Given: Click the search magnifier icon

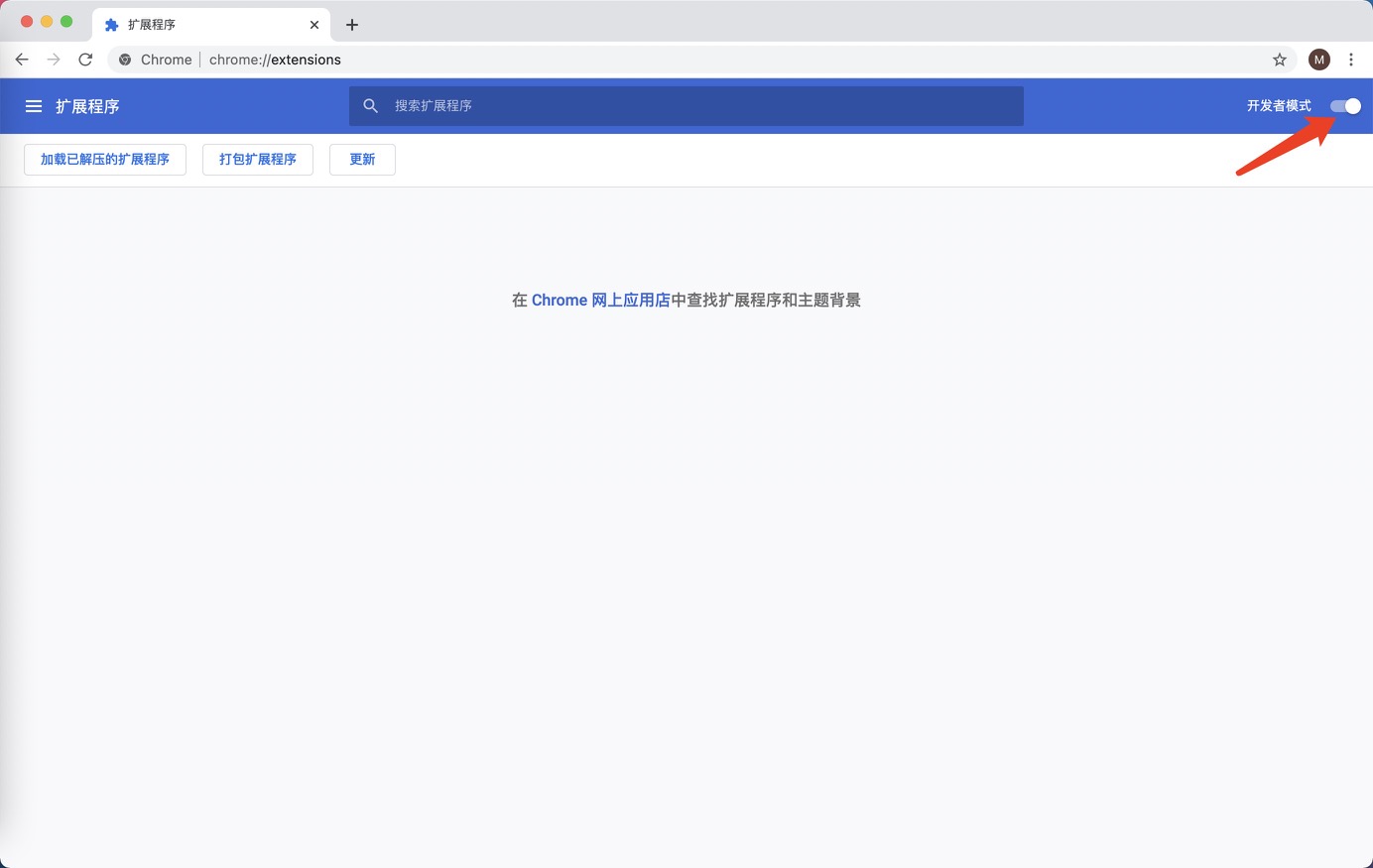Looking at the screenshot, I should coord(370,105).
